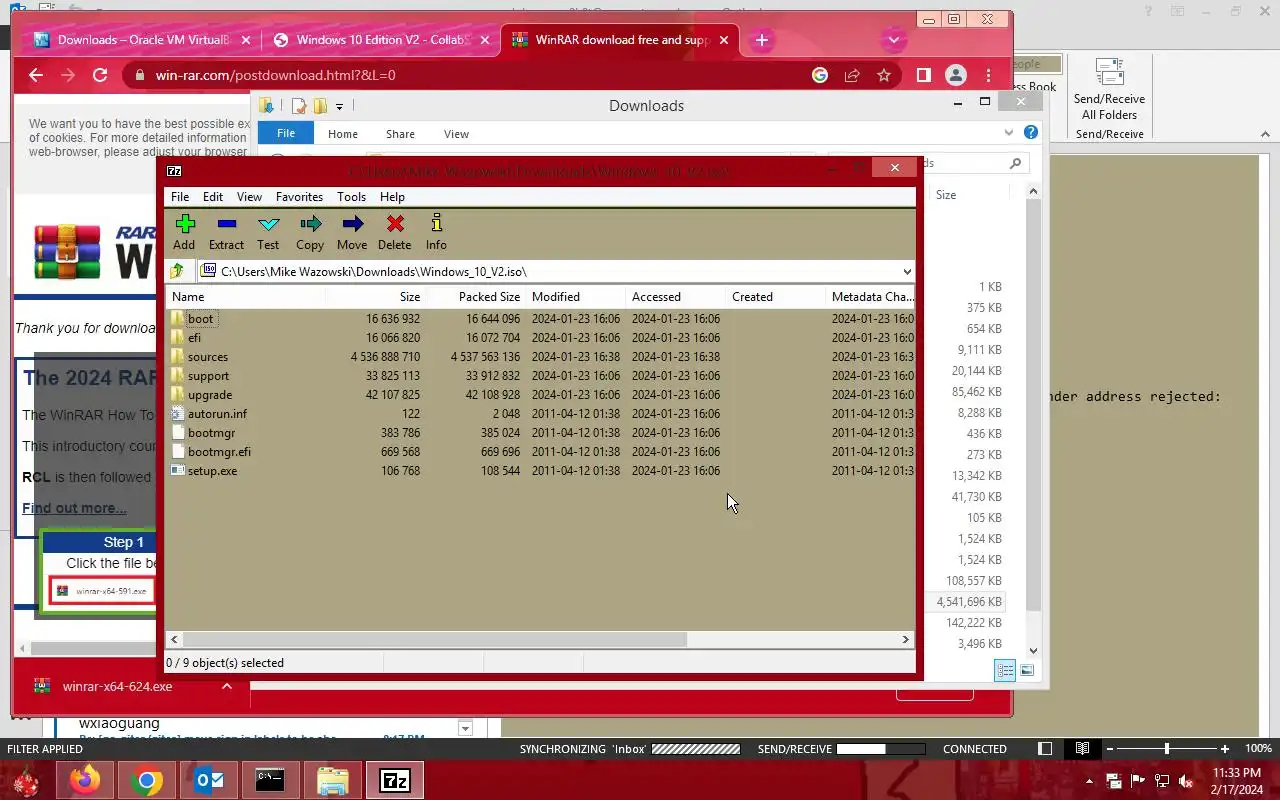
Task: Open Chrome from the taskbar
Action: point(147,780)
